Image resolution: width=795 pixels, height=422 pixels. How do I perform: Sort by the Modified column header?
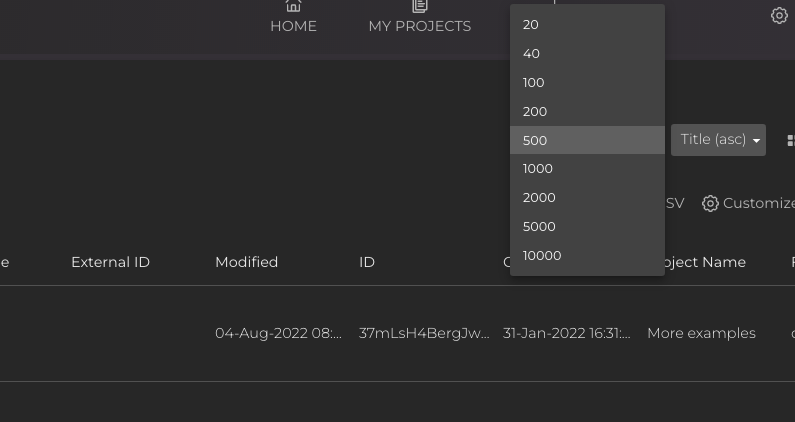(x=246, y=262)
